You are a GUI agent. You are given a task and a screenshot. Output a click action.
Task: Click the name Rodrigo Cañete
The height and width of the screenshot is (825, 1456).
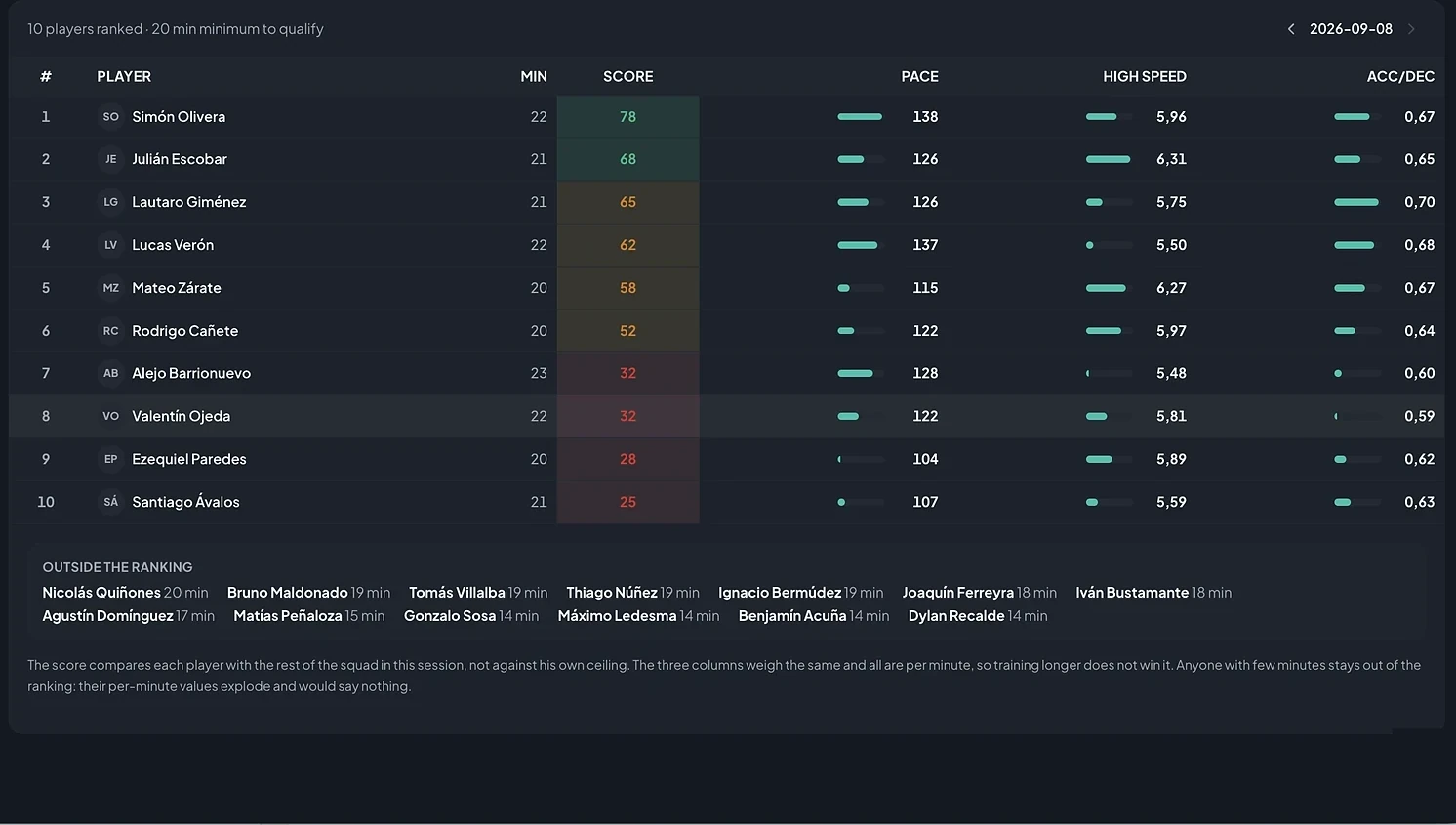click(x=185, y=331)
